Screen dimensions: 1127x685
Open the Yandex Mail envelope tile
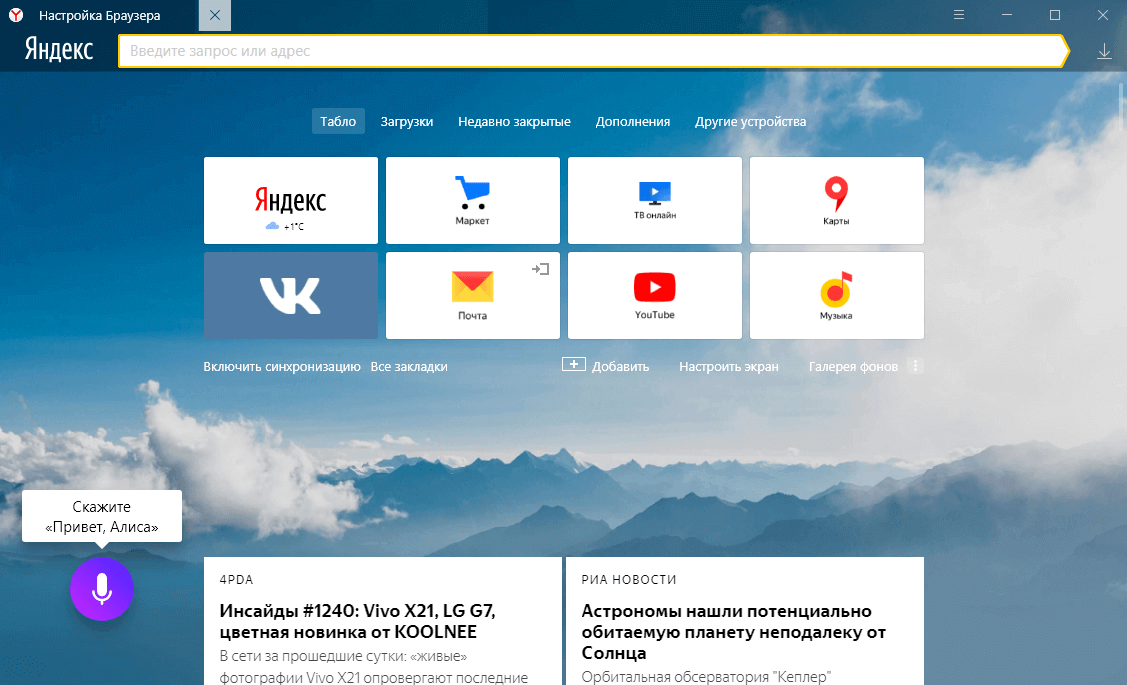(472, 295)
